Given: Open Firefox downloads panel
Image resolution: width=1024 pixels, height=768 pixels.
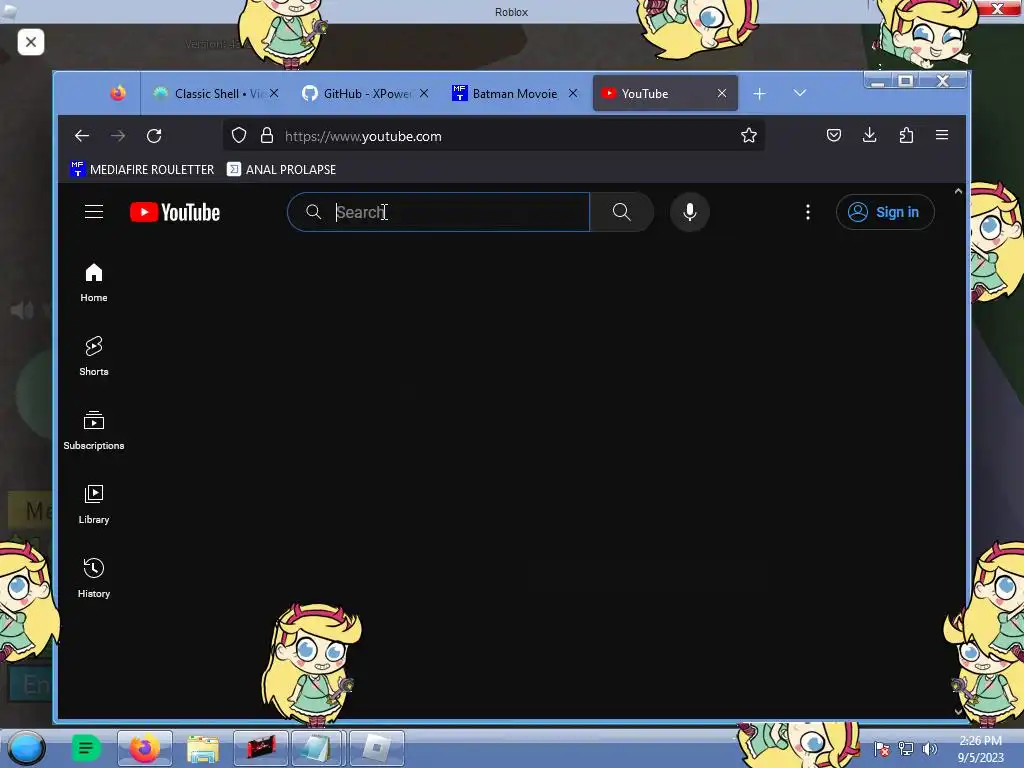Looking at the screenshot, I should point(869,135).
